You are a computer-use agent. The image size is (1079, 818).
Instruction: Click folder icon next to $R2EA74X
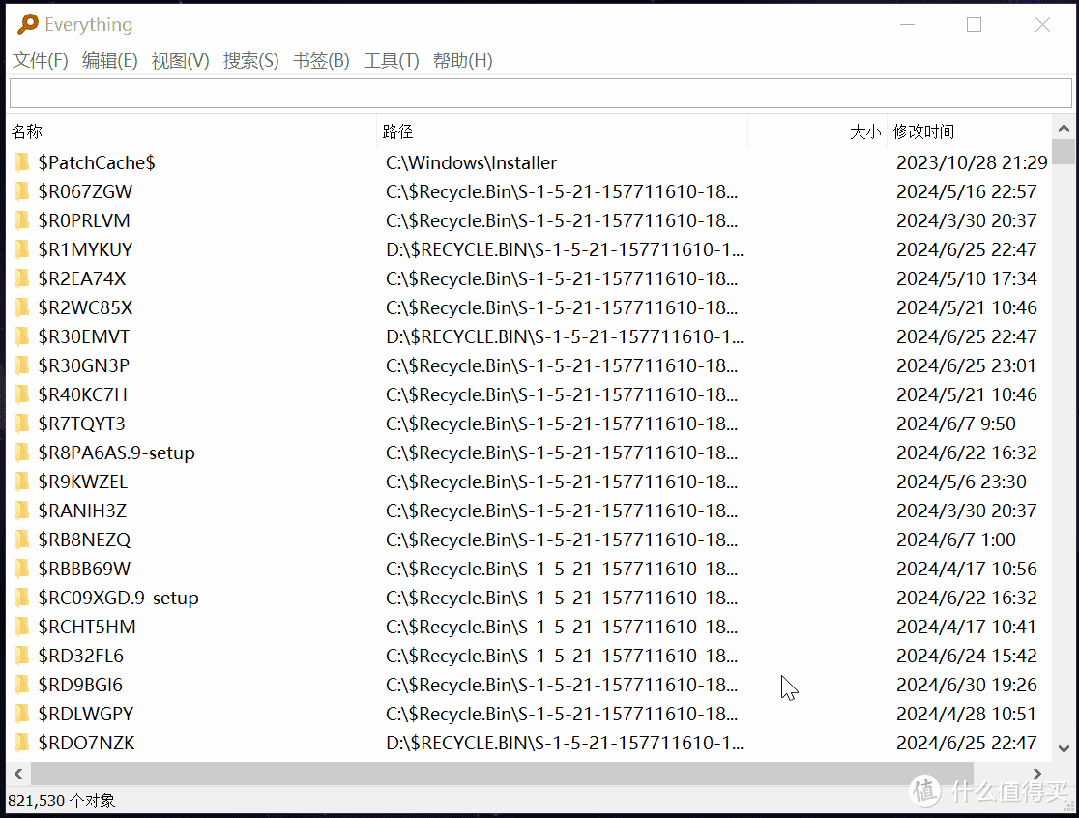pos(22,279)
